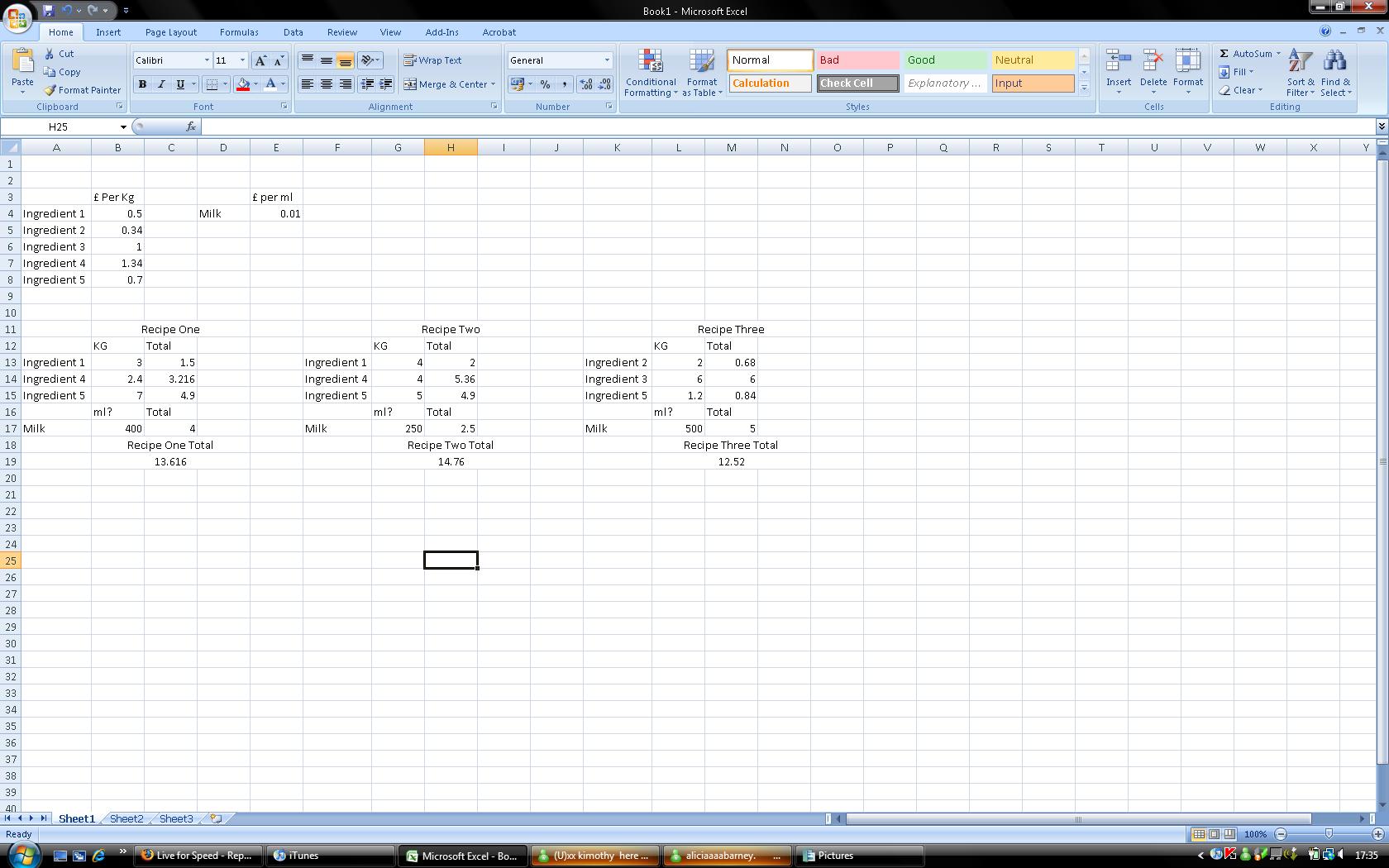
Task: Open the font size dropdown
Action: click(x=242, y=60)
